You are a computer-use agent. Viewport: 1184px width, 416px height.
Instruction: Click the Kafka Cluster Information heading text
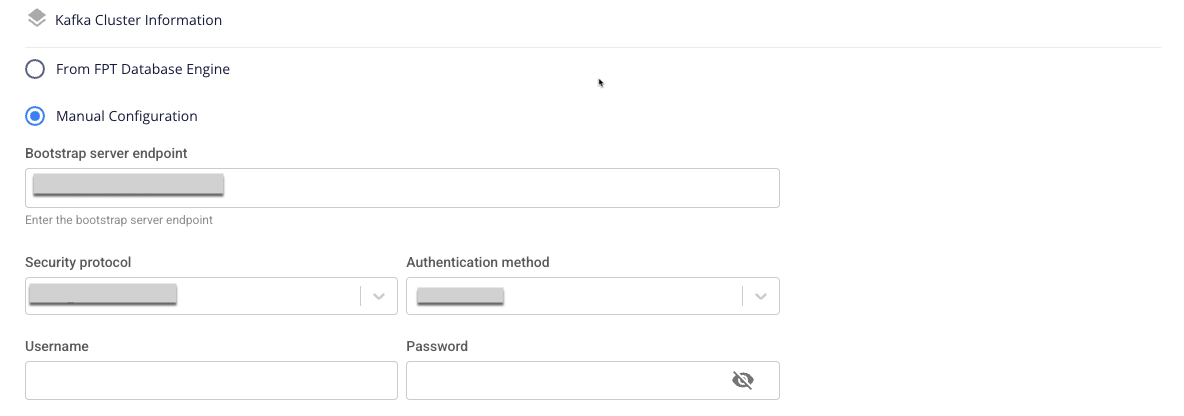(139, 20)
